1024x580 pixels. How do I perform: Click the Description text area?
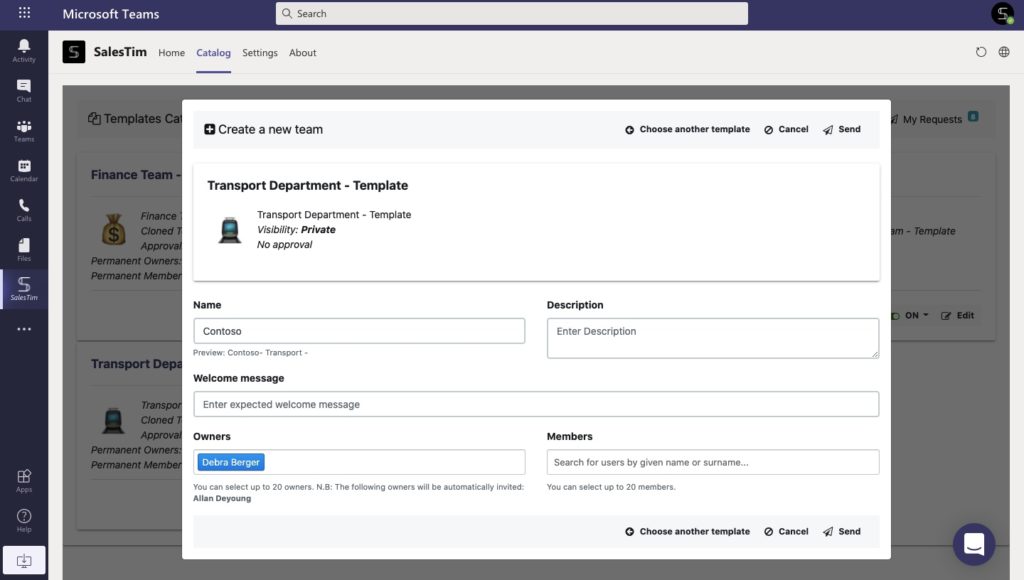(x=712, y=338)
